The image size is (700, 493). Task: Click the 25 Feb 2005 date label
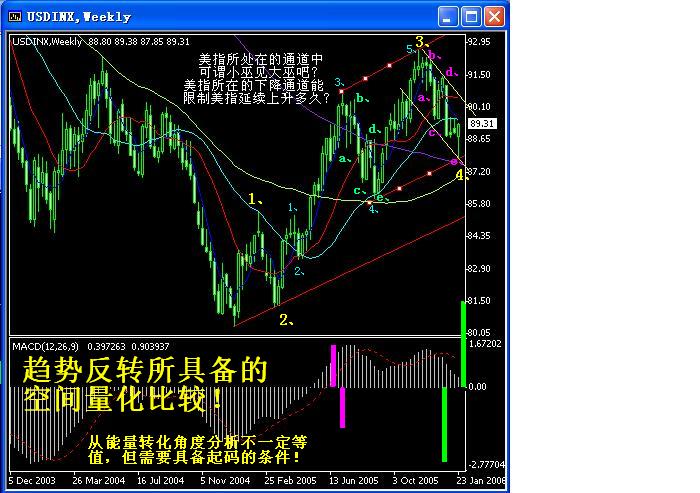coord(290,481)
